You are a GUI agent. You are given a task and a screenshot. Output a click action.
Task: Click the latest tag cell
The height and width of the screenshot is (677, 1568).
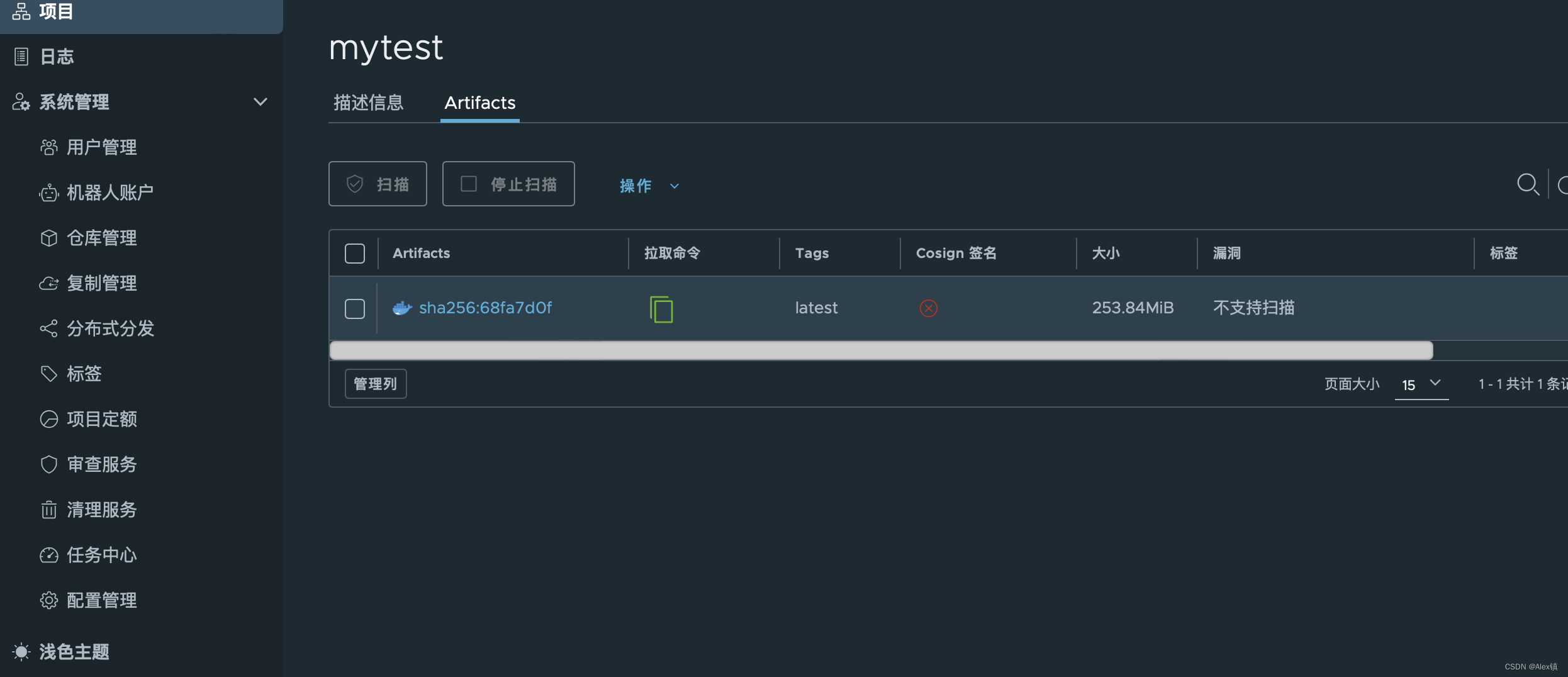coord(816,308)
